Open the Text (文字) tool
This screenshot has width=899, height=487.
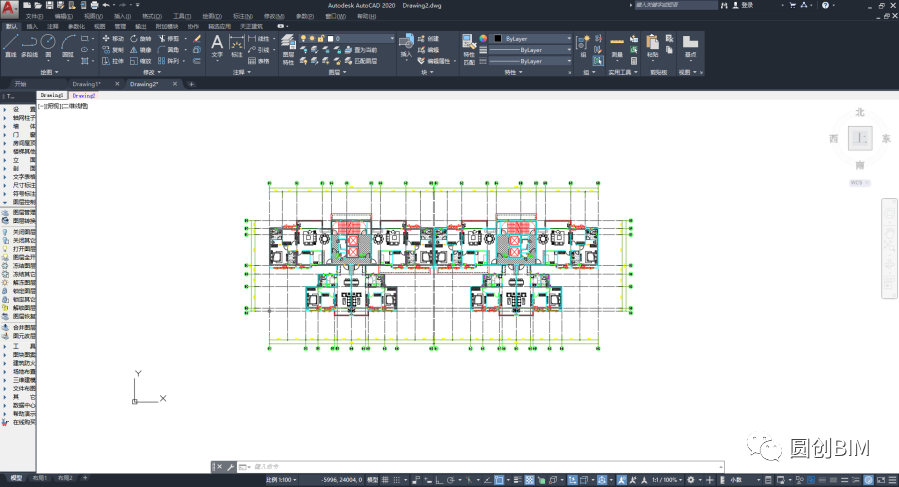coord(217,46)
